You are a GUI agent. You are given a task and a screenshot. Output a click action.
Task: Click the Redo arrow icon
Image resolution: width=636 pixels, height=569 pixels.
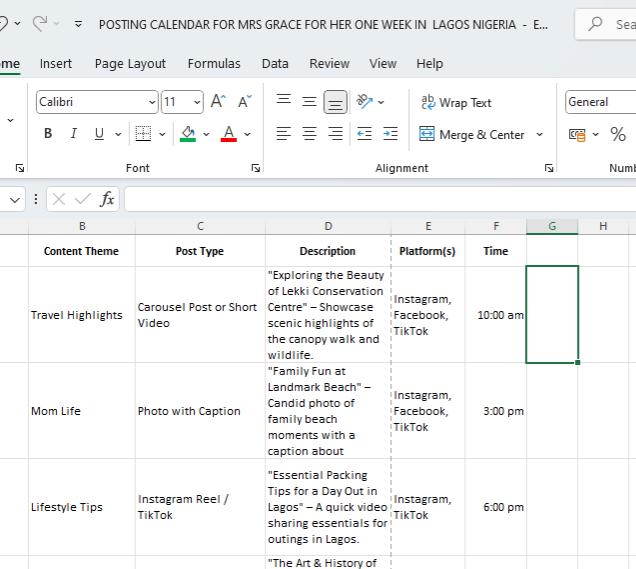tap(40, 24)
